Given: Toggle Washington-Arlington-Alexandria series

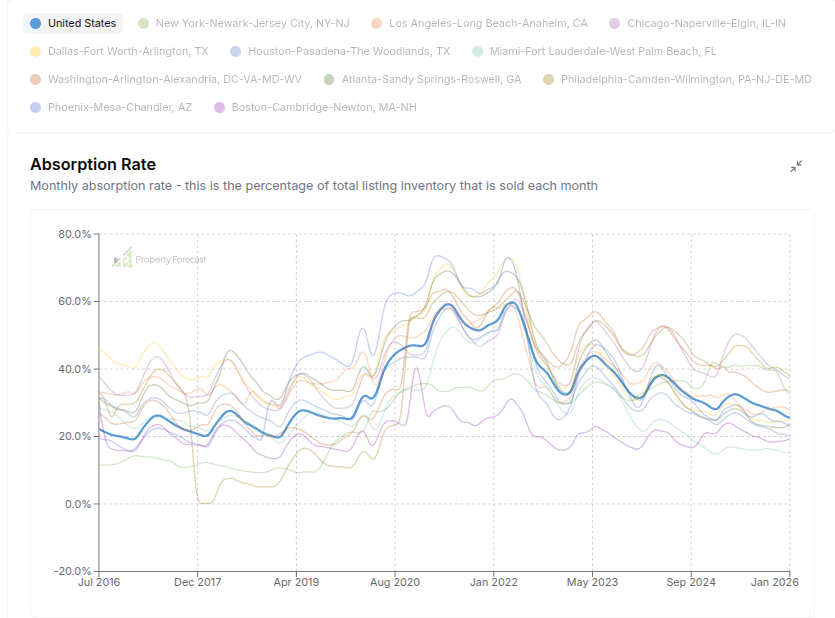Looking at the screenshot, I should tap(166, 79).
